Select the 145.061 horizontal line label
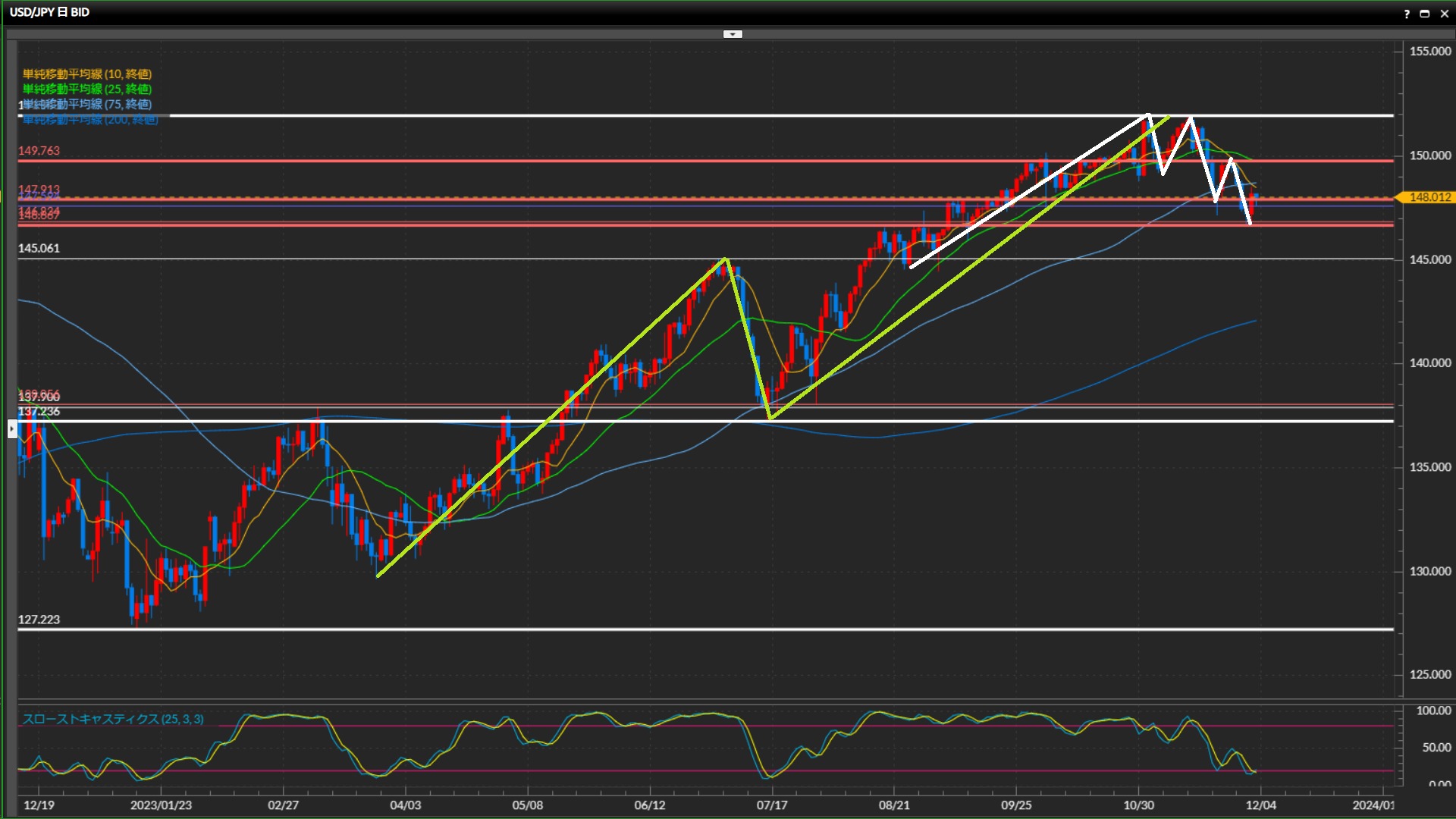 [x=39, y=248]
